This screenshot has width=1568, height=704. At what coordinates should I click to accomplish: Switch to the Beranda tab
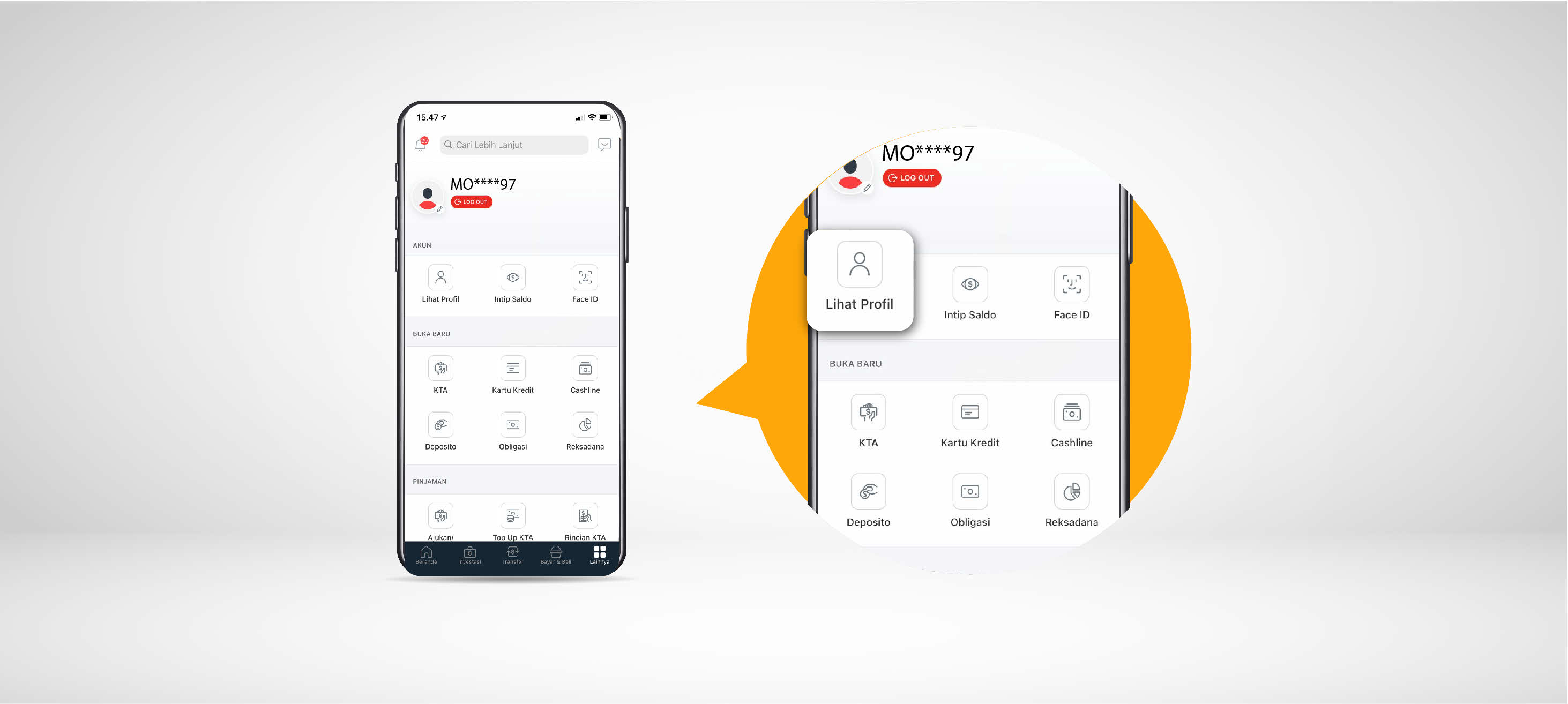point(423,560)
